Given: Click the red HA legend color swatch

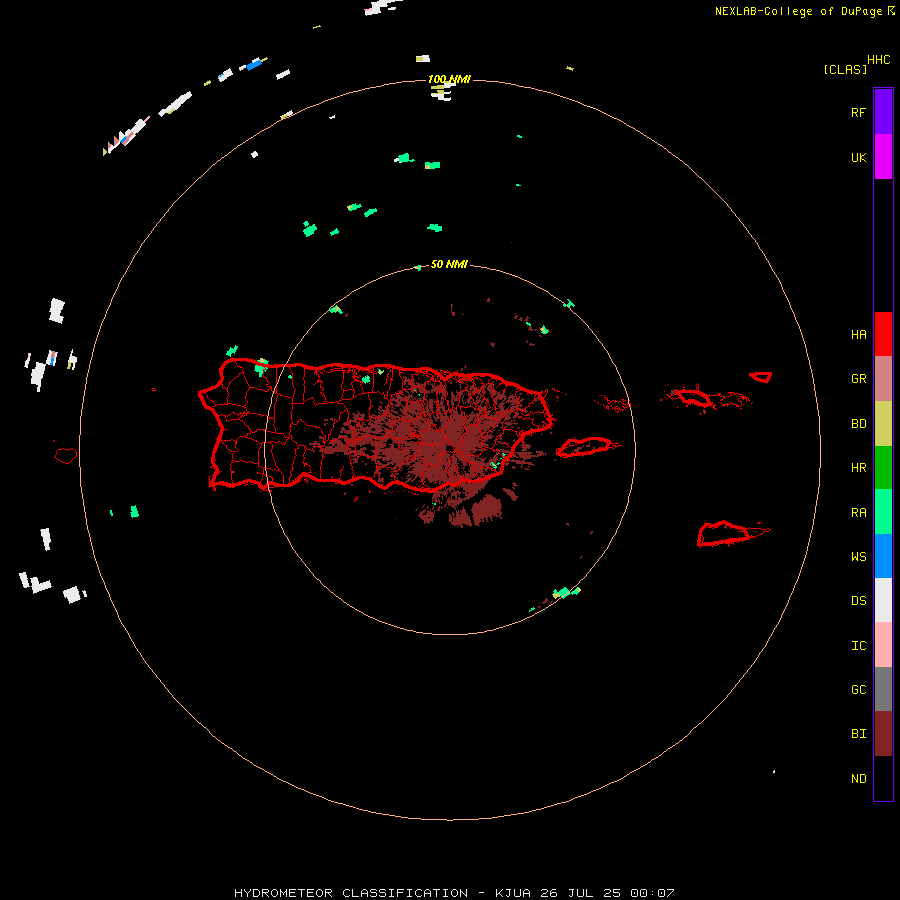Looking at the screenshot, I should pyautogui.click(x=883, y=334).
